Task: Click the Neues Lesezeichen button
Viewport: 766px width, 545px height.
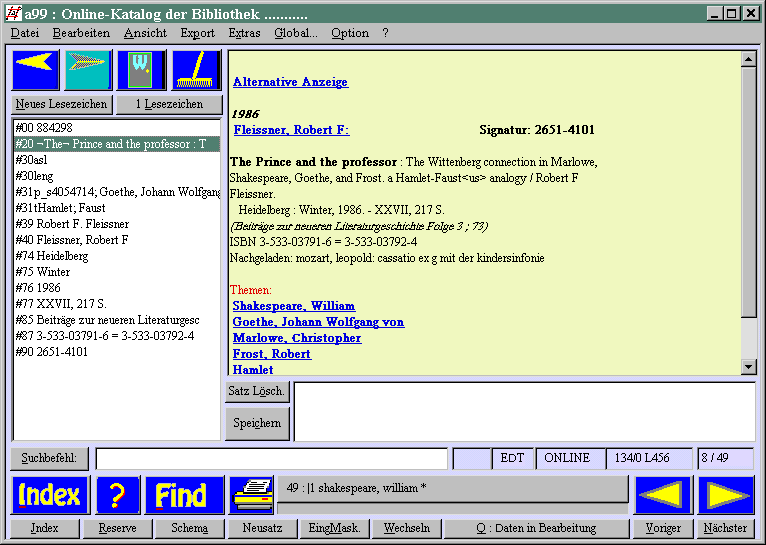Action: [62, 105]
